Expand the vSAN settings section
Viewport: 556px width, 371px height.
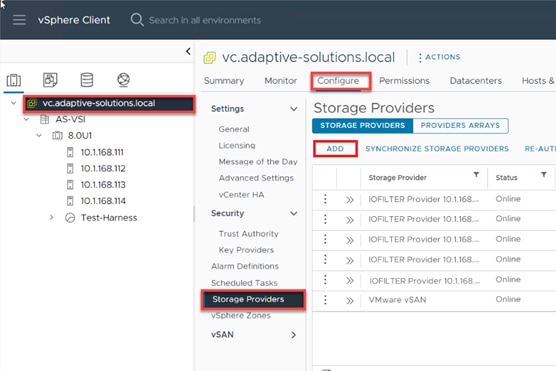(x=294, y=335)
